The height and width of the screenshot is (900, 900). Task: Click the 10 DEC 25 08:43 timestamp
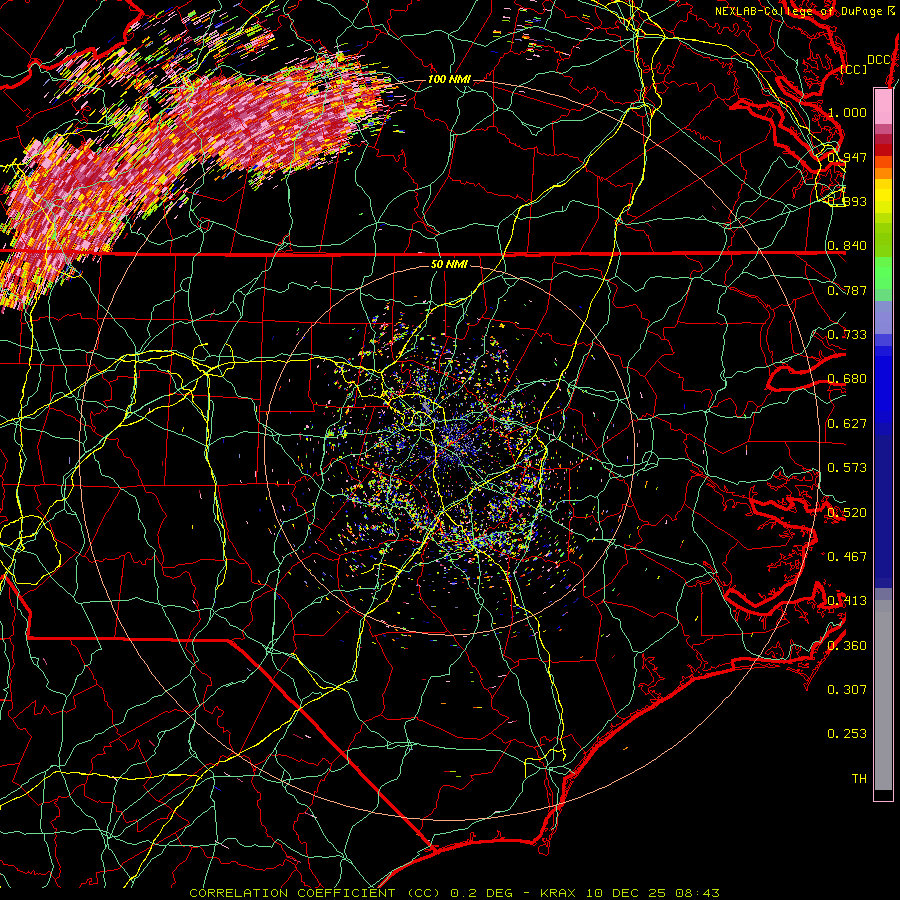(651, 893)
